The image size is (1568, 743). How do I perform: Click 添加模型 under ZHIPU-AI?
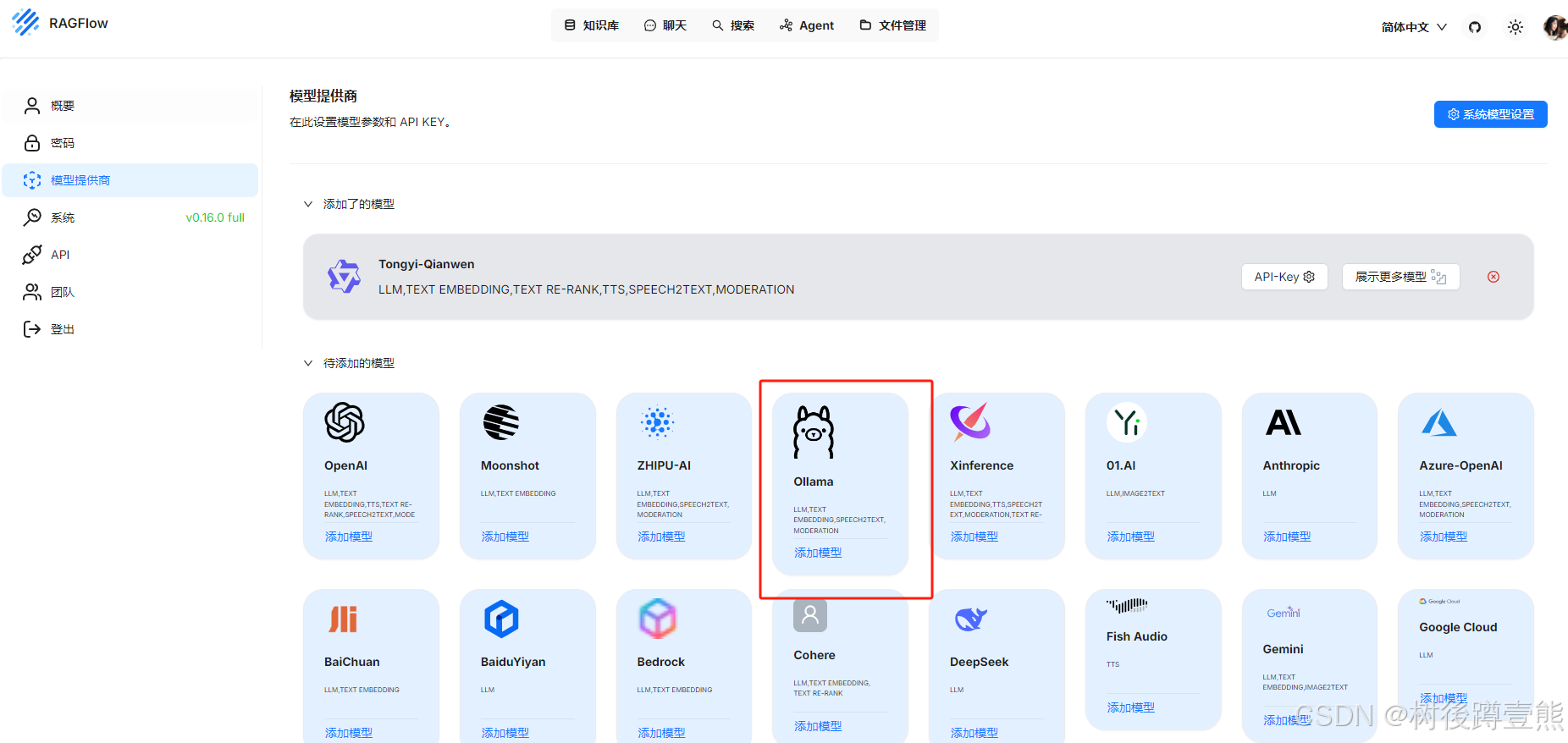point(661,537)
